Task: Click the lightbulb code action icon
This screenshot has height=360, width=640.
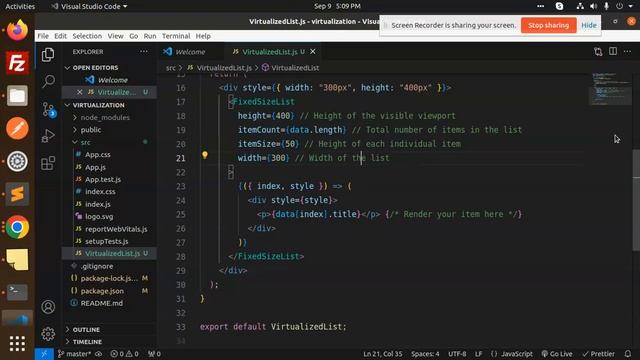Action: click(x=204, y=155)
